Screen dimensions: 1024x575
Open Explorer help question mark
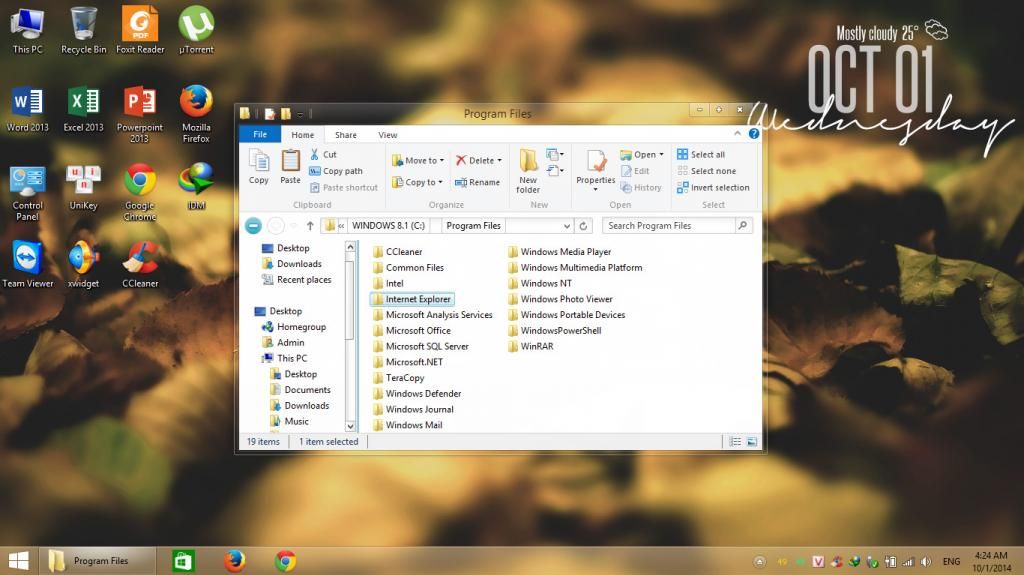(x=754, y=134)
